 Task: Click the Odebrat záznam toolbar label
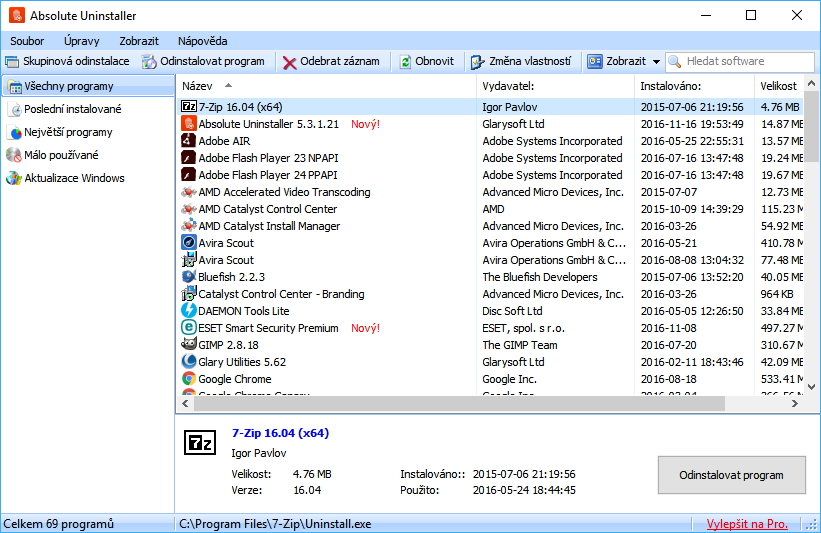340,61
